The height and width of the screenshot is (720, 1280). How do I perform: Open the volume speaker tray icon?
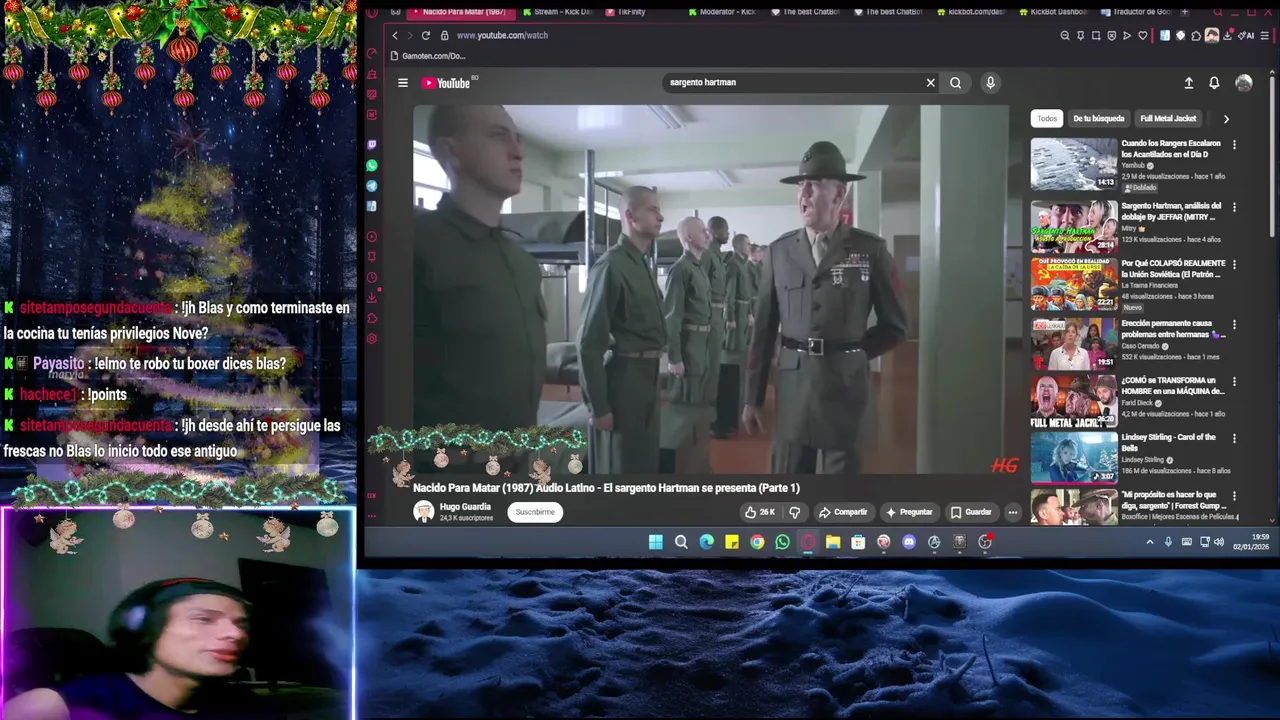(1220, 542)
